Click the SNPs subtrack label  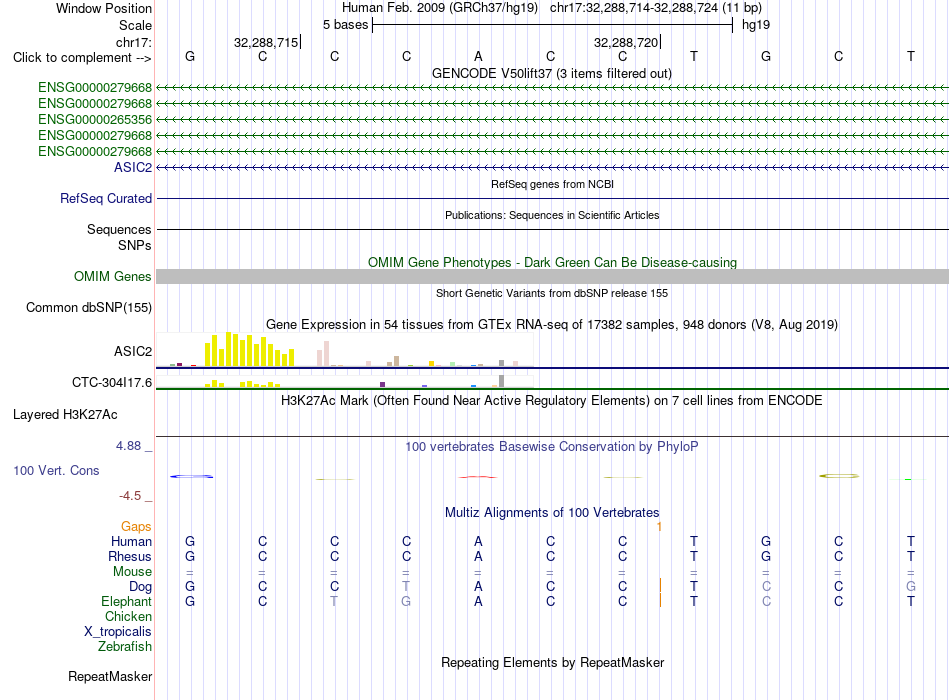click(x=135, y=245)
